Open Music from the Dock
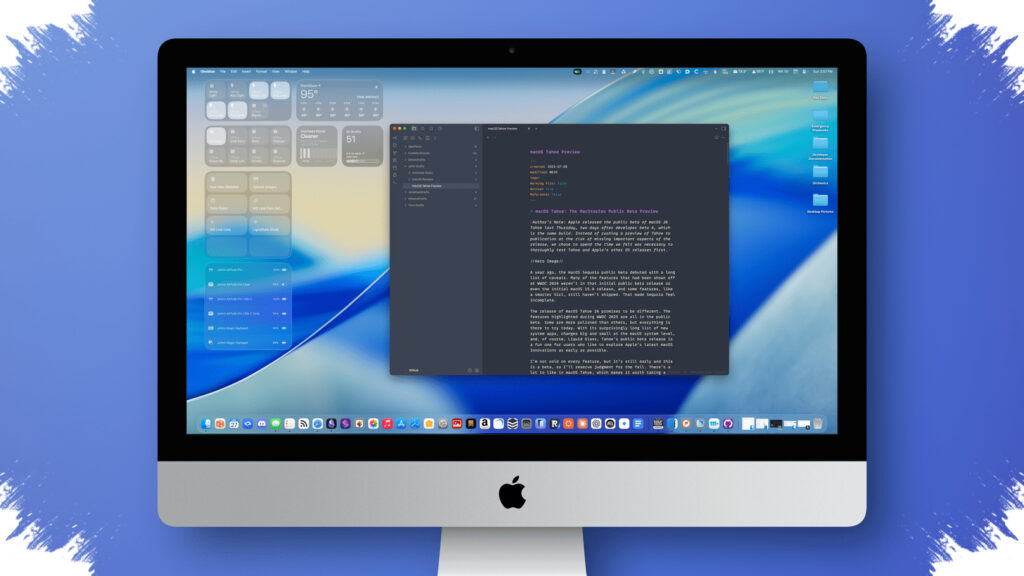This screenshot has height=576, width=1024. [x=387, y=424]
